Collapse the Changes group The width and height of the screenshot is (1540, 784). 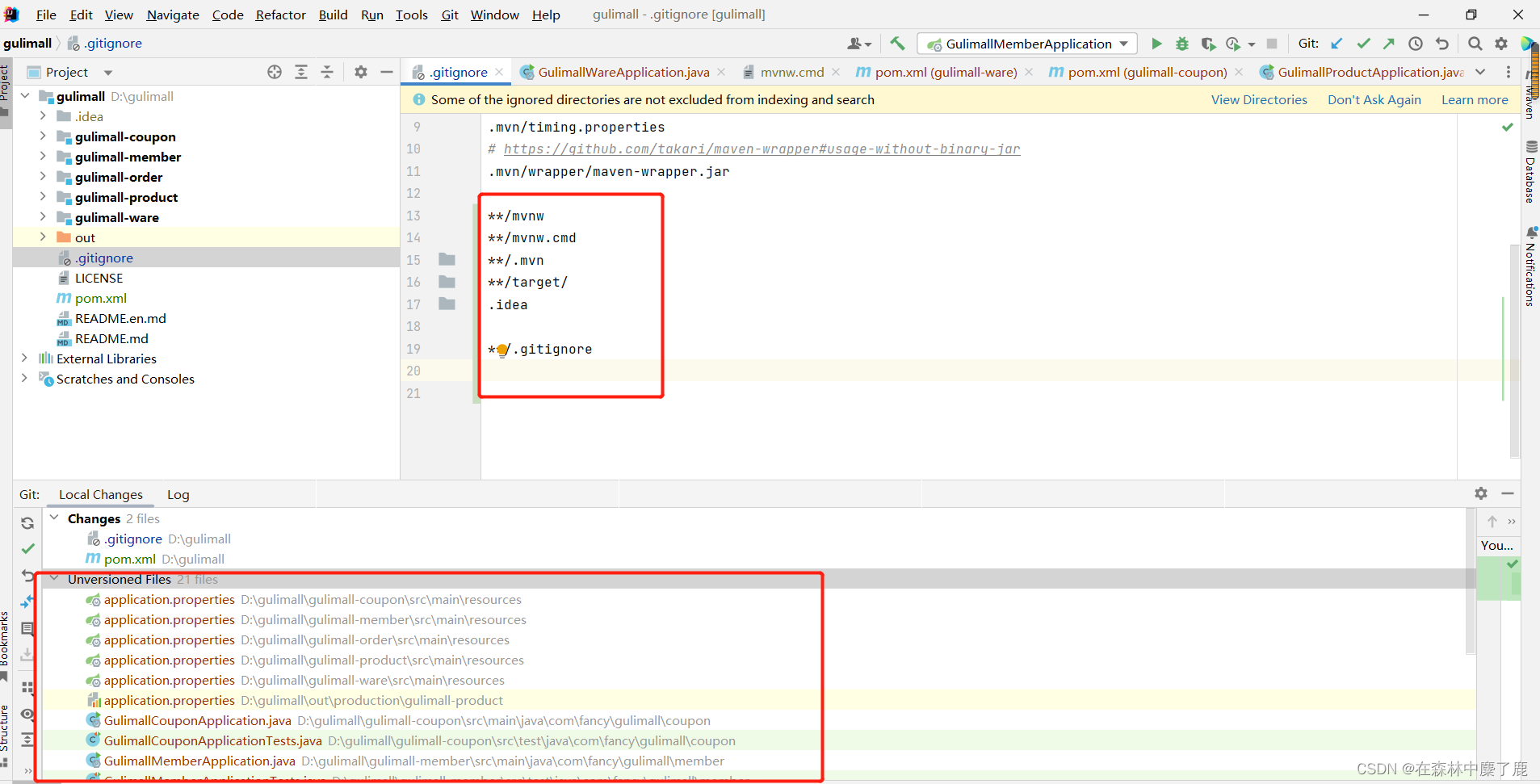pyautogui.click(x=54, y=518)
